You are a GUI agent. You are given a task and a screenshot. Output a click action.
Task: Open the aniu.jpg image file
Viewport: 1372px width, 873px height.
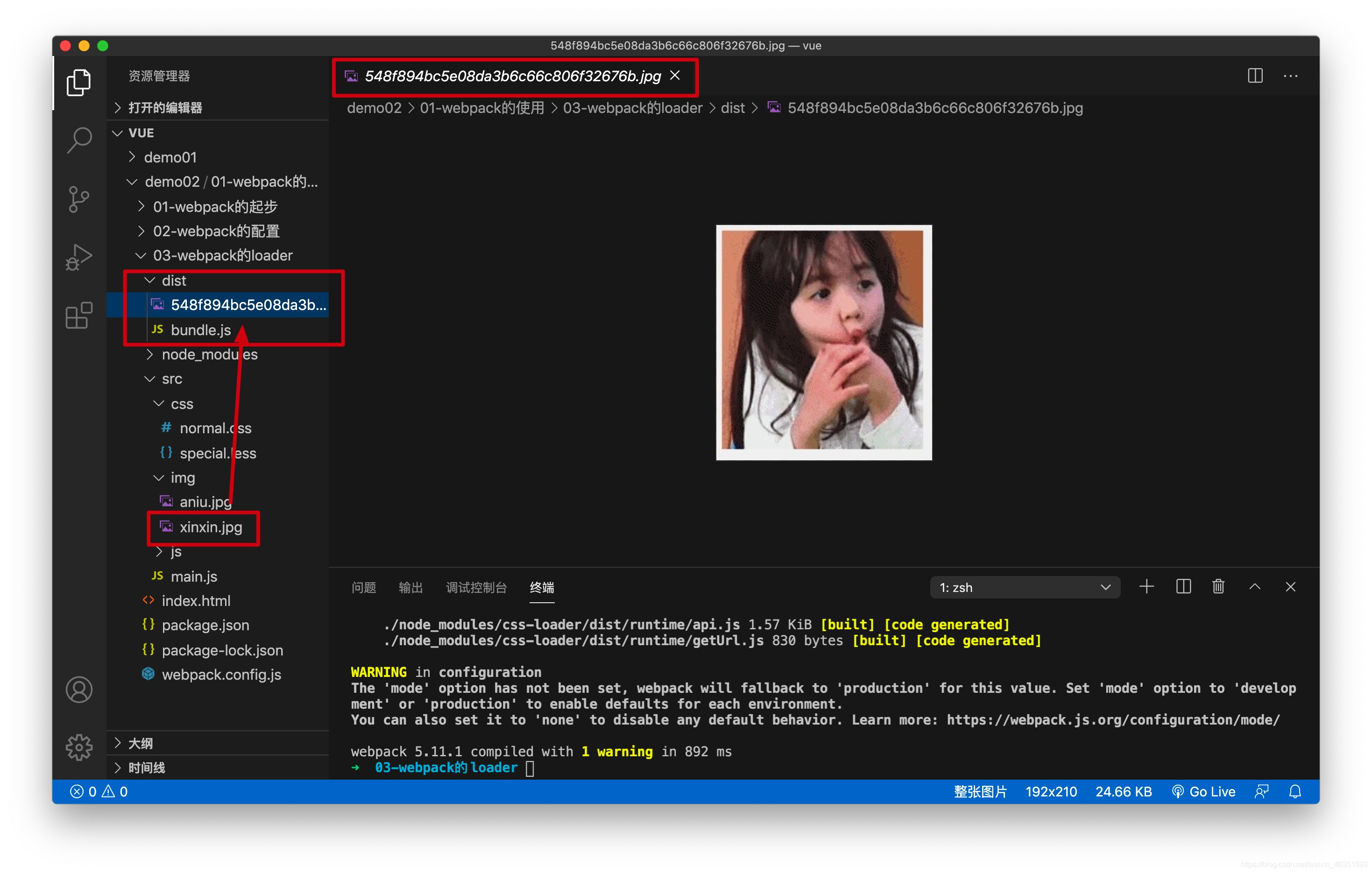coord(218,502)
